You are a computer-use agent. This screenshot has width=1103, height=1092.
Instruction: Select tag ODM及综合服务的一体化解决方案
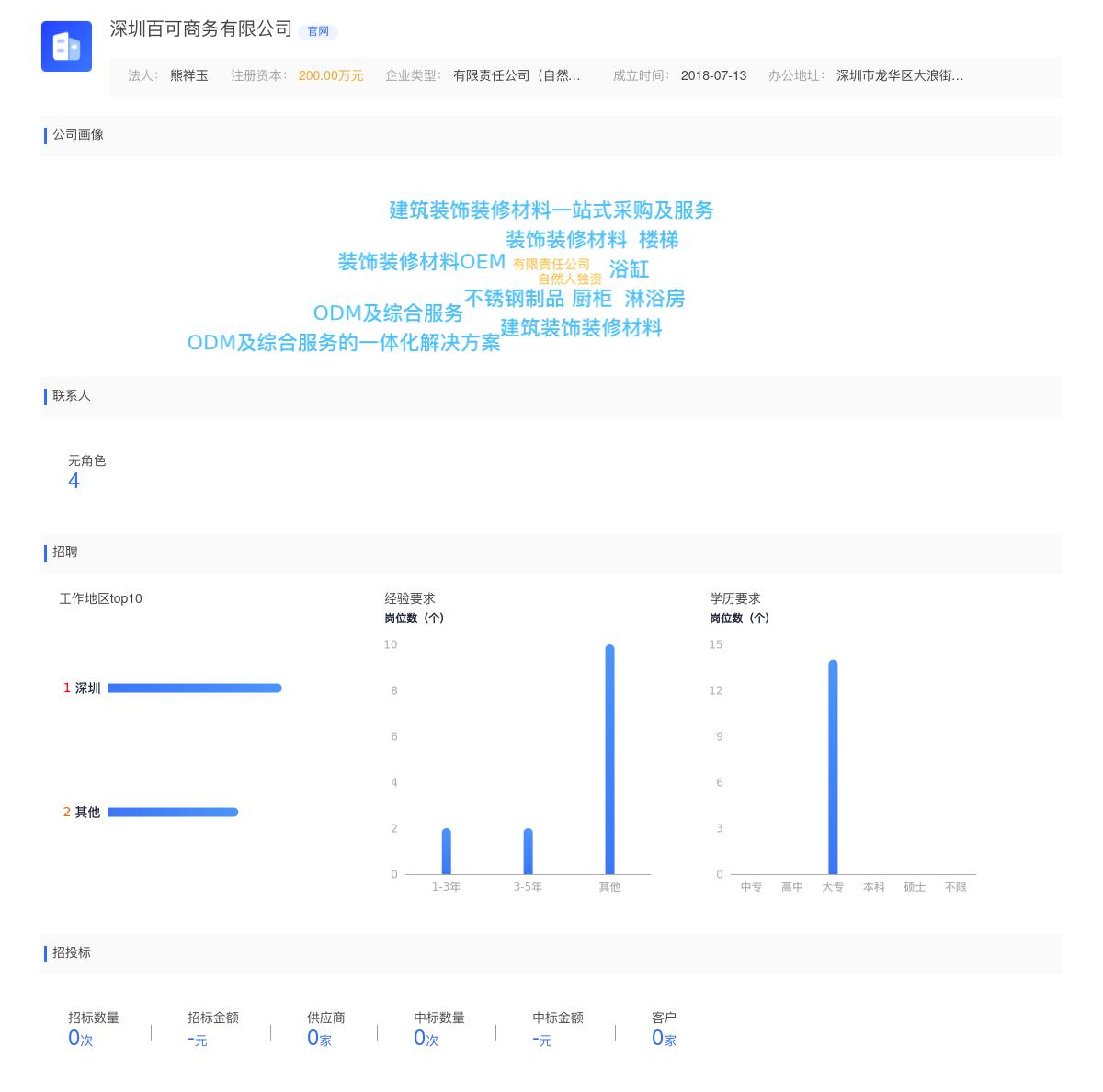point(344,343)
